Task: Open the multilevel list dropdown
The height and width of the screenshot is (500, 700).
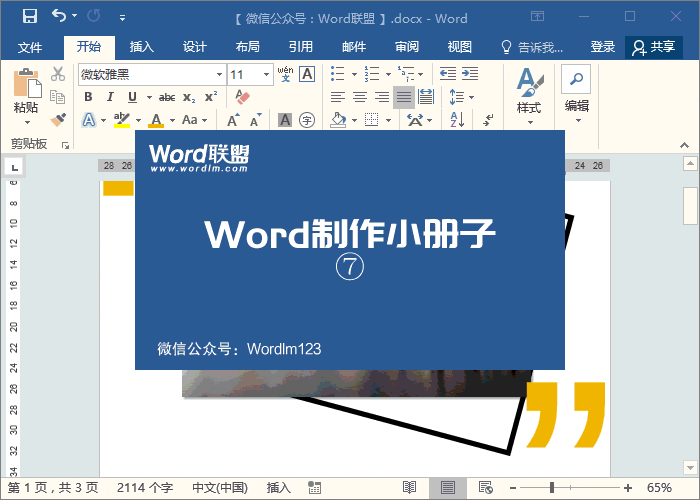Action: [421, 74]
